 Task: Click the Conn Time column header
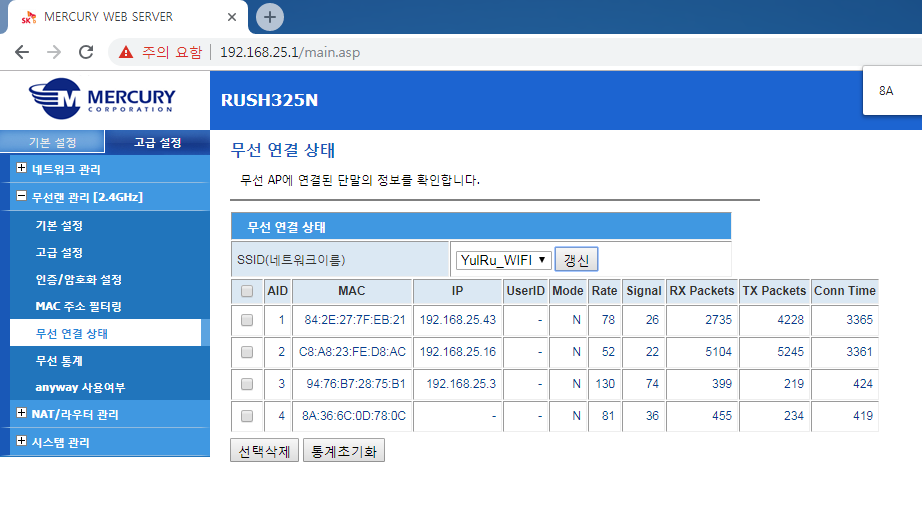tap(845, 291)
